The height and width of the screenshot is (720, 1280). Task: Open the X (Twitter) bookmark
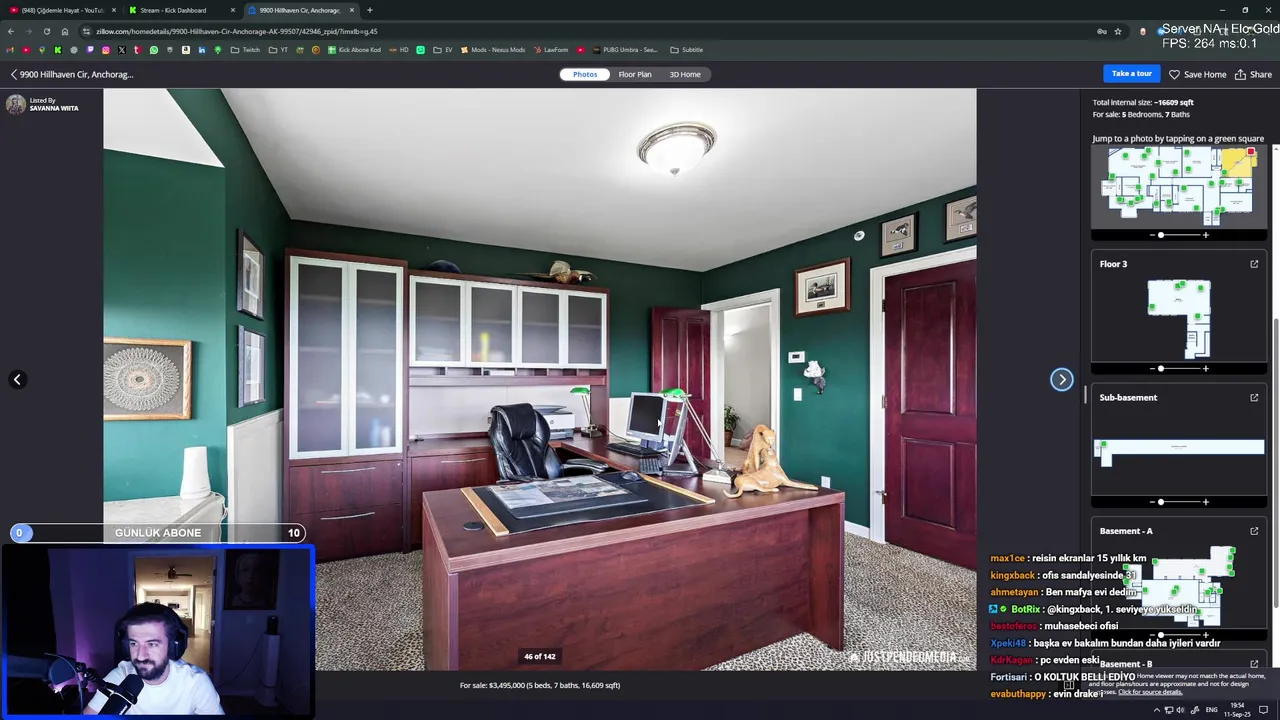click(x=122, y=50)
